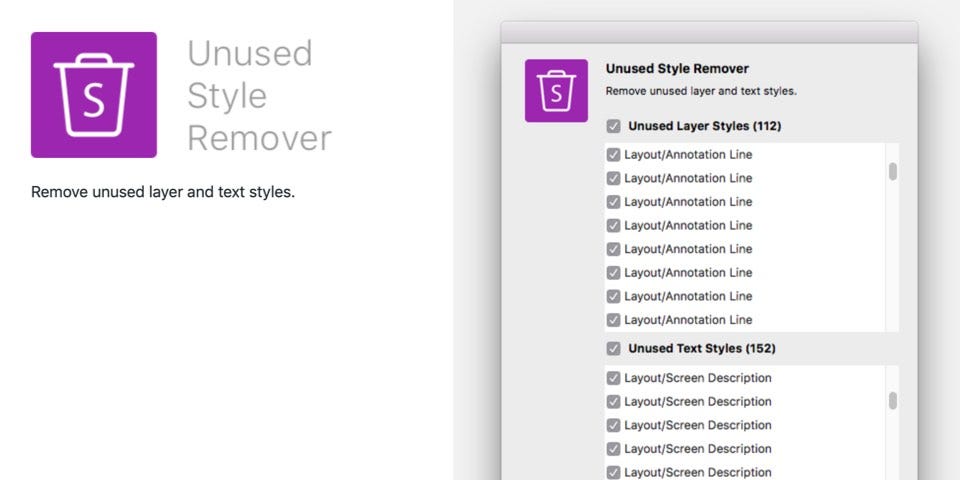Uncheck the first Layout/Screen Description checkbox
Screen dimensions: 960x480
click(613, 378)
